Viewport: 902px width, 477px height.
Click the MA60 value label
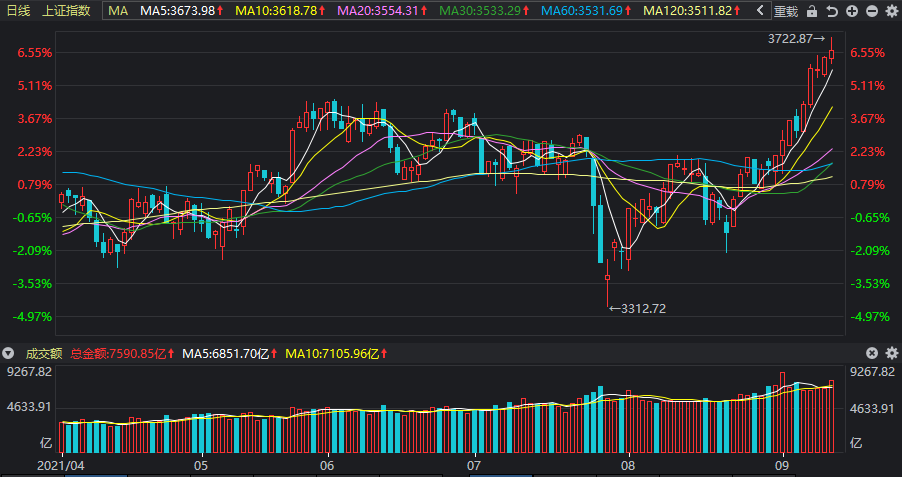tap(587, 10)
